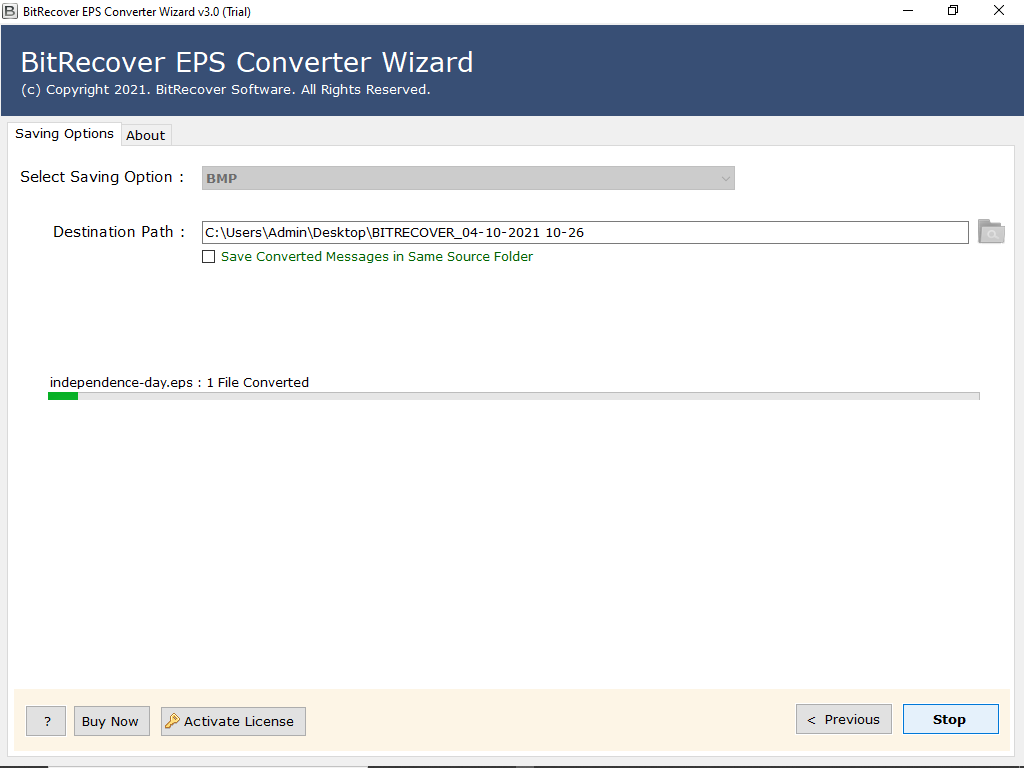Click the Destination Path label
This screenshot has width=1024, height=768.
click(x=119, y=232)
